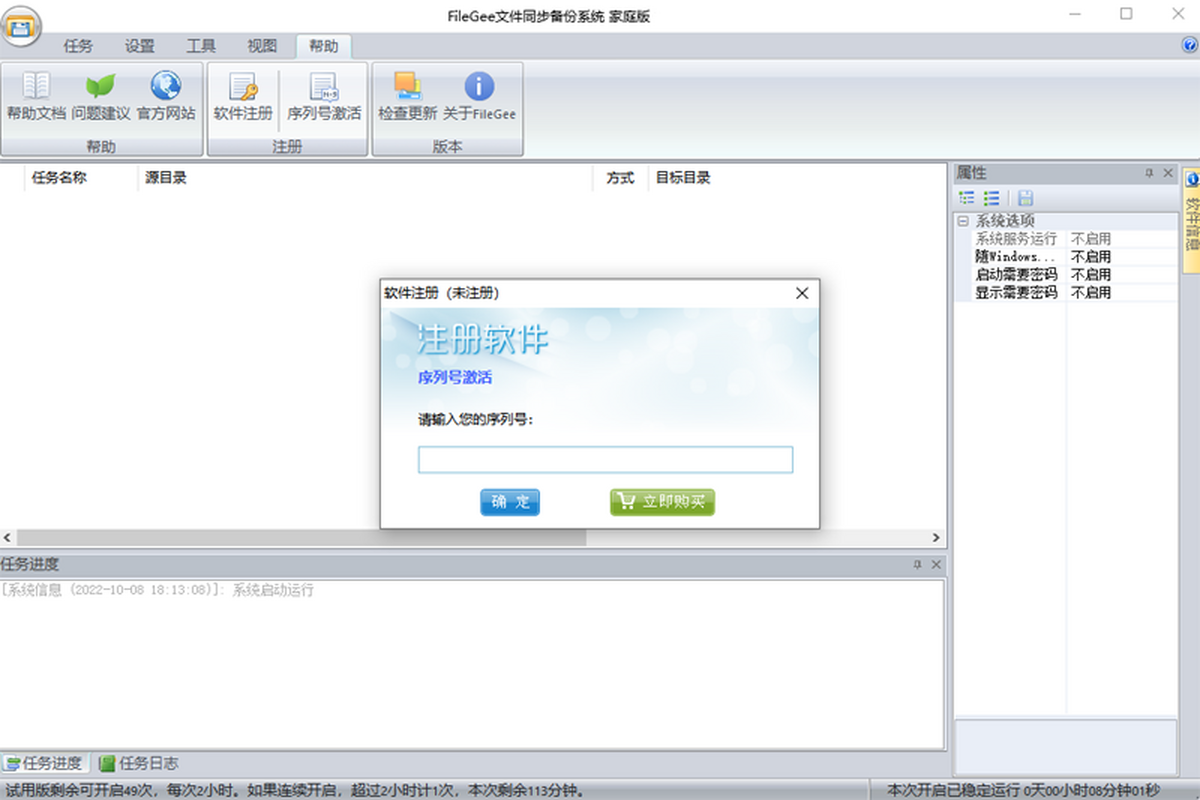Click the green 立即购买 button
The image size is (1200, 800).
pos(662,502)
